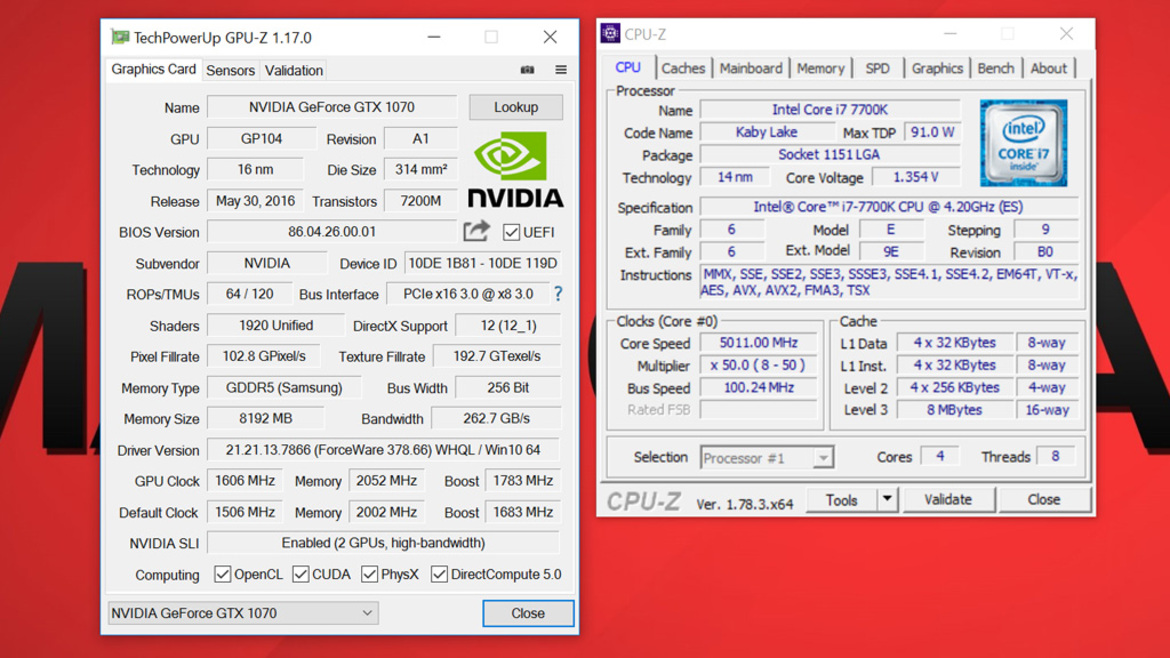Switch to the Validation tab in GPU-Z

click(x=294, y=70)
